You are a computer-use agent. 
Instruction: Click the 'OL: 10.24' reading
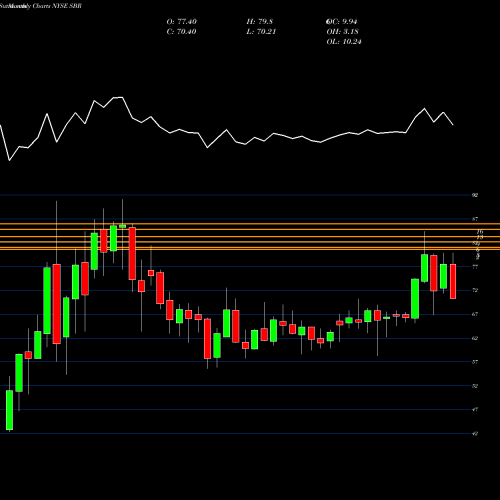click(344, 42)
